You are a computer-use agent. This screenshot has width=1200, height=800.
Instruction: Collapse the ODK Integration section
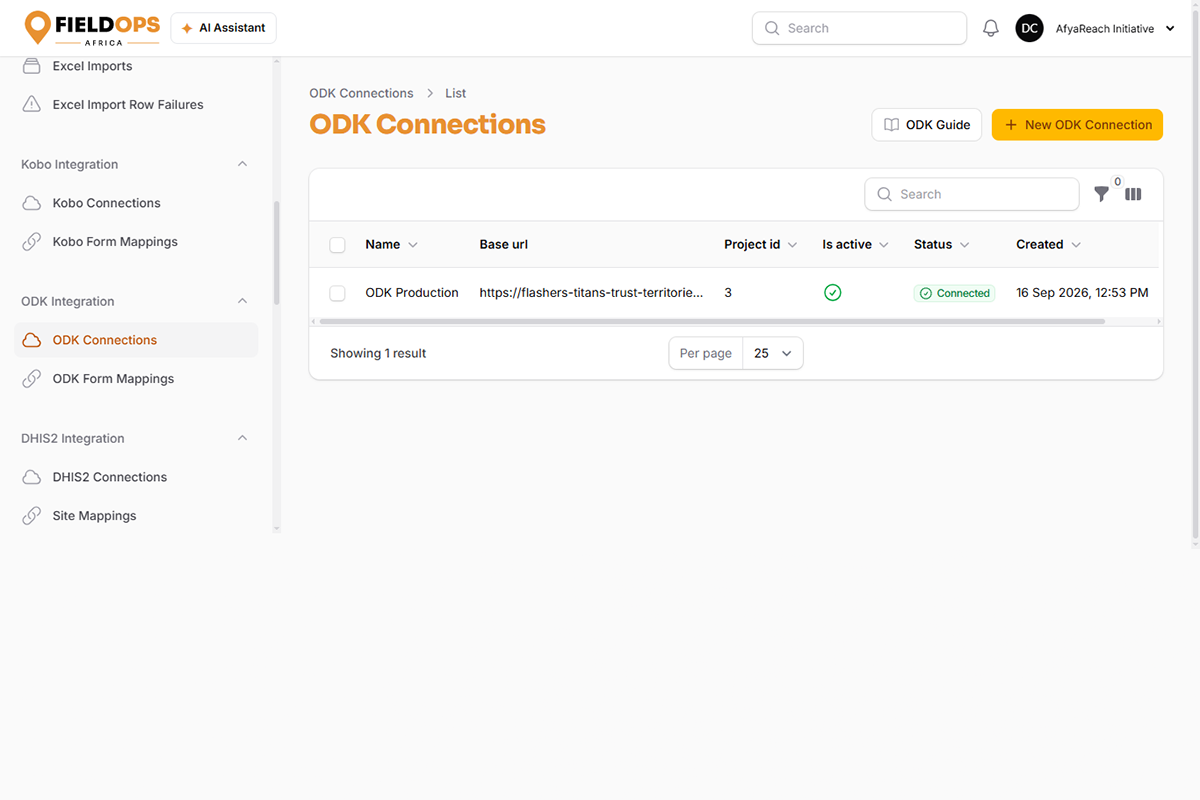tap(242, 301)
